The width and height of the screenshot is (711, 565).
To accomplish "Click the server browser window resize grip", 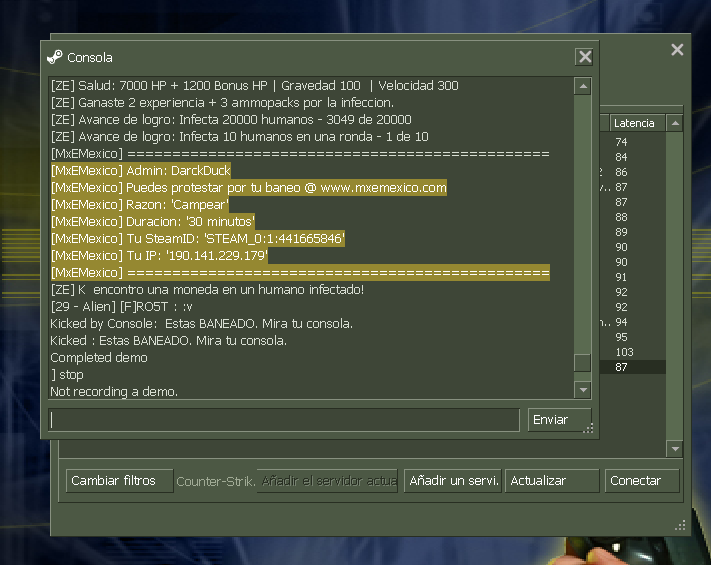I will (x=680, y=526).
